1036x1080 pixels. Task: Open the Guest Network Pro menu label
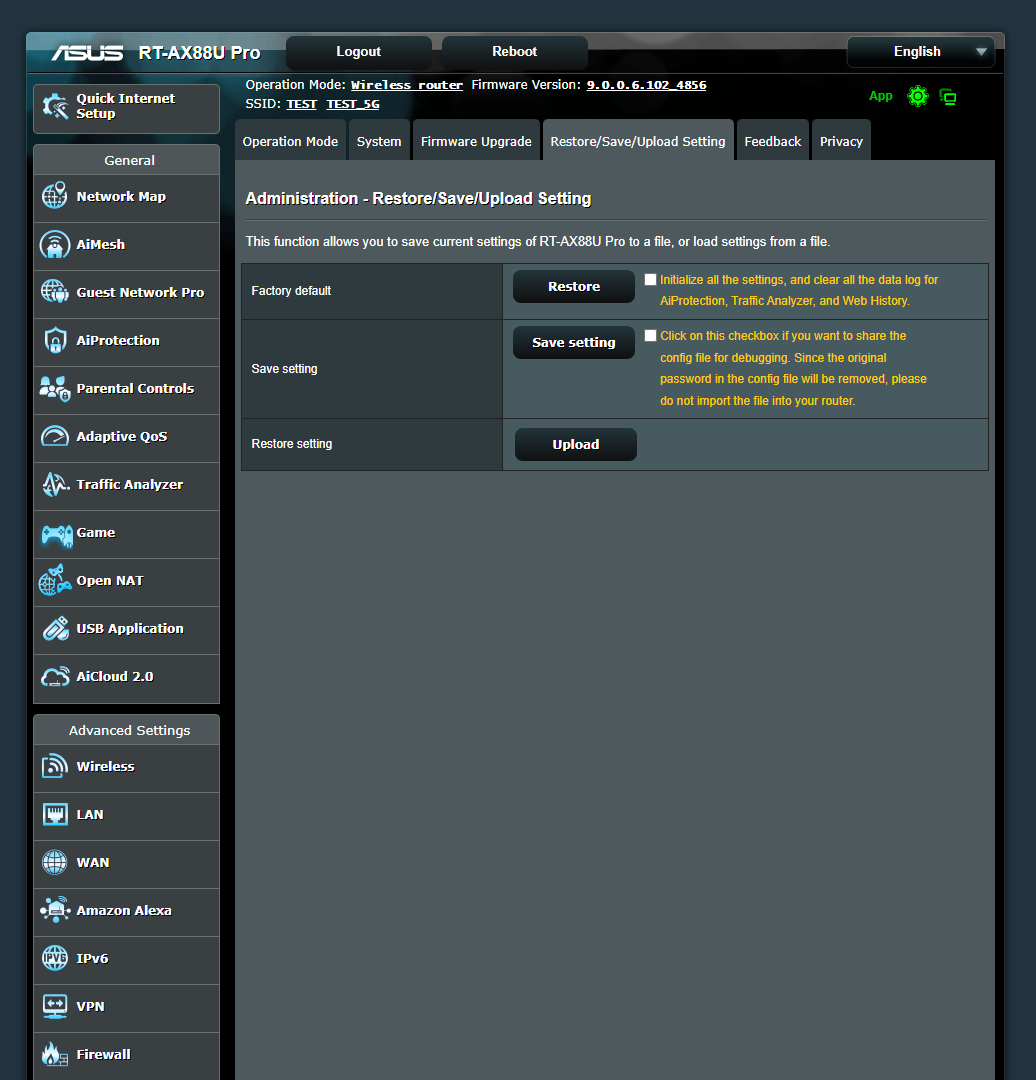(x=141, y=292)
